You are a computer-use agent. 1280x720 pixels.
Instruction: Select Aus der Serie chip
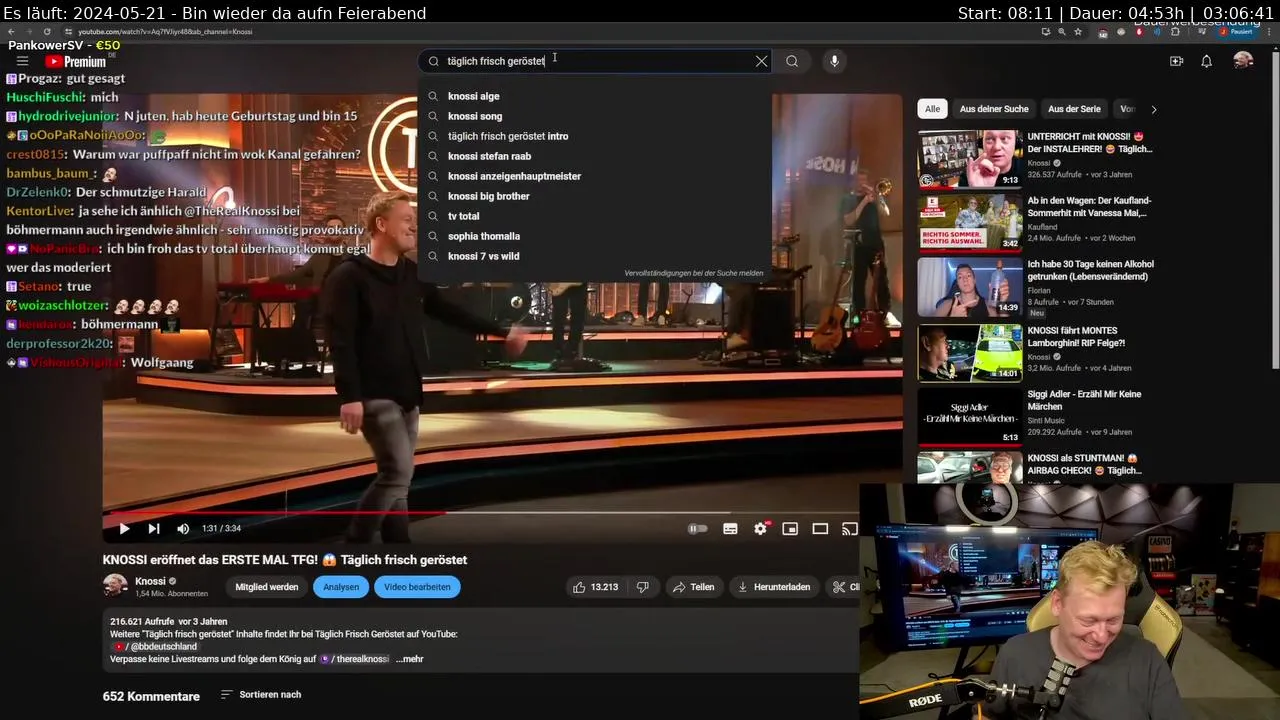click(x=1074, y=109)
